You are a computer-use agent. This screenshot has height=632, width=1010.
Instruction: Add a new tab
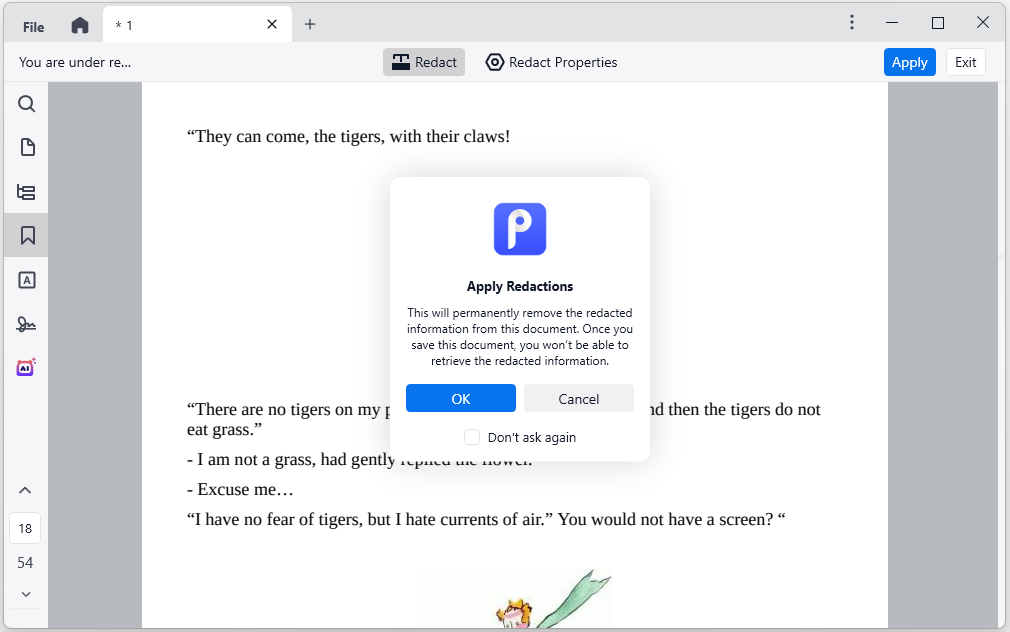[310, 24]
